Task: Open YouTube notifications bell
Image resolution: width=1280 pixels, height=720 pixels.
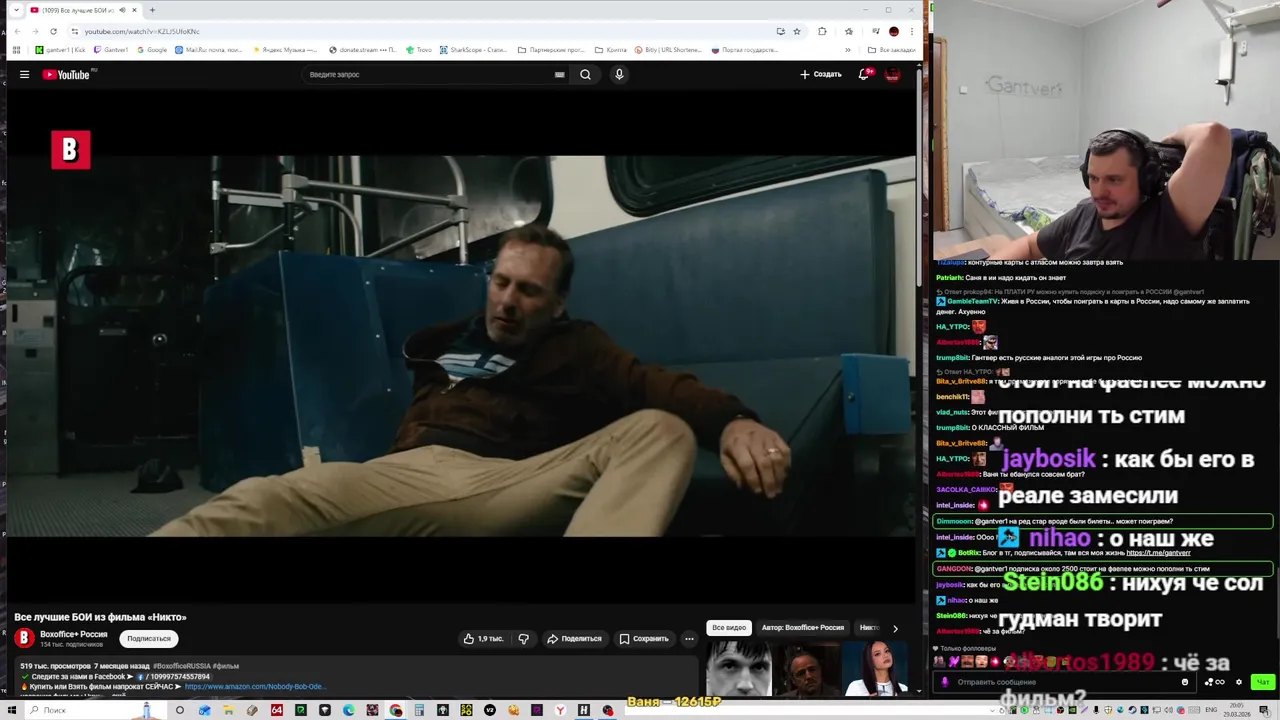Action: coord(863,74)
